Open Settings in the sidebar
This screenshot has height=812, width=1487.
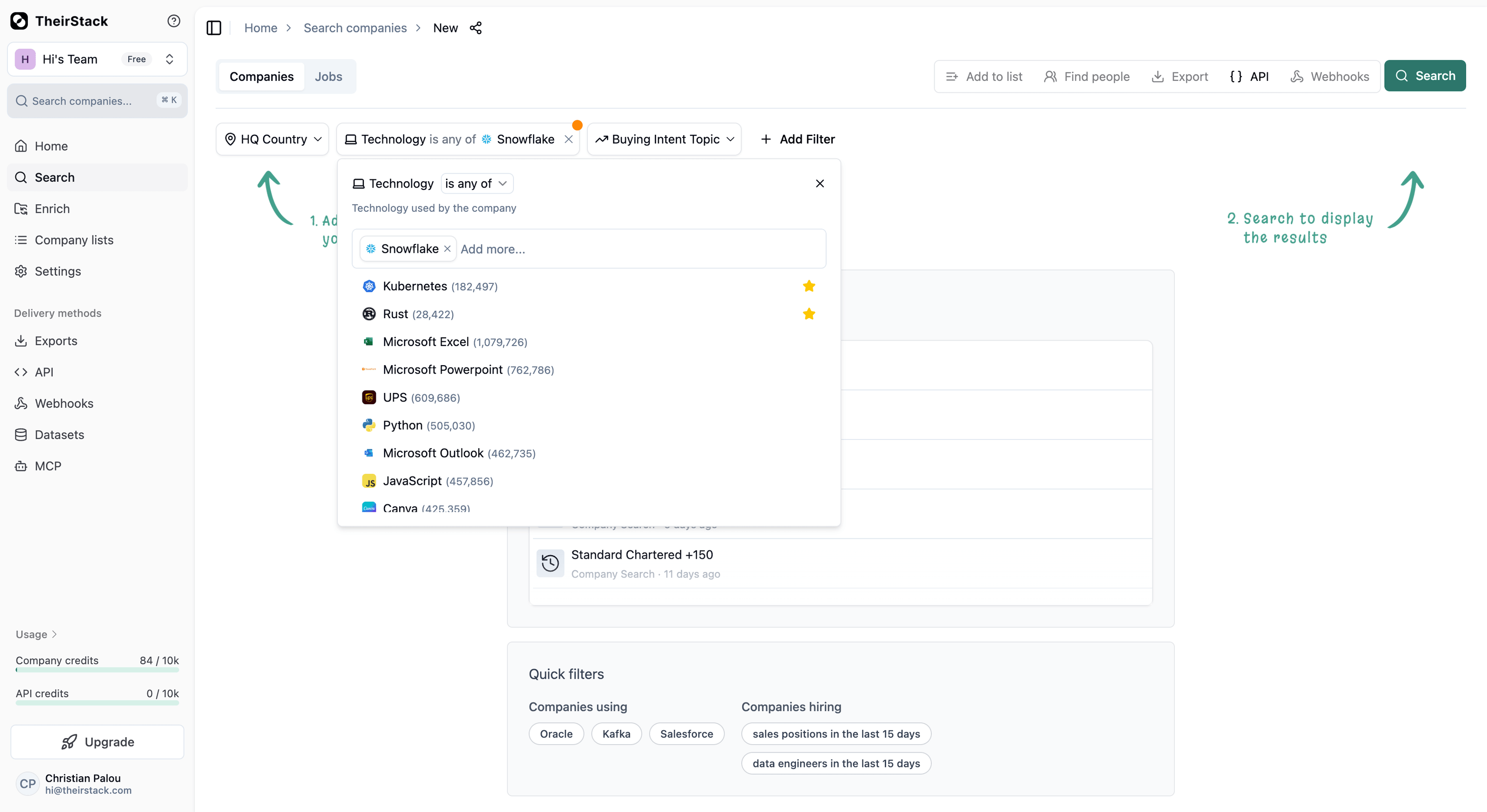(97, 271)
